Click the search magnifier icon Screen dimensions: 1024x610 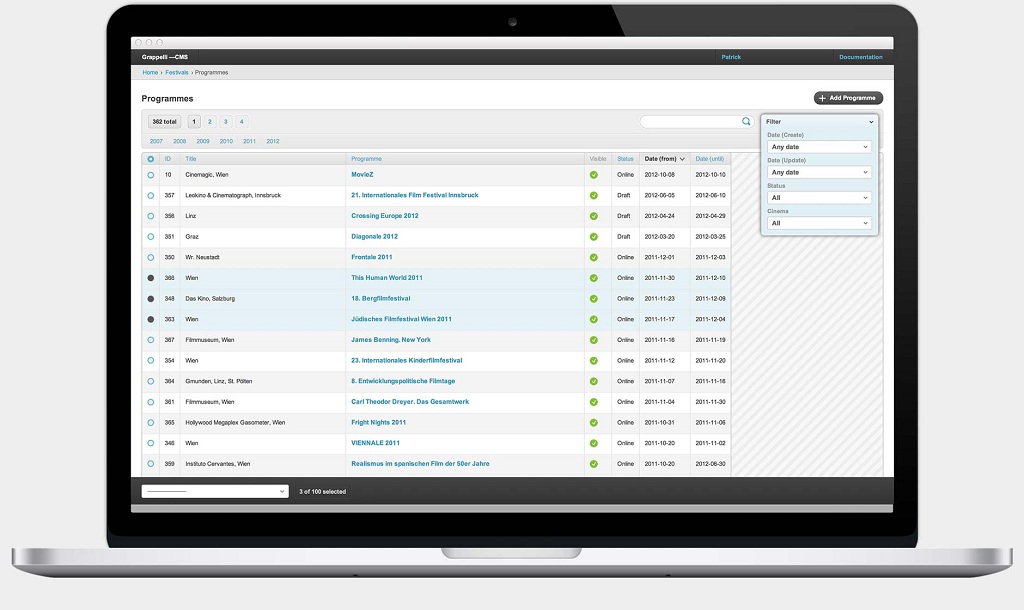tap(746, 121)
